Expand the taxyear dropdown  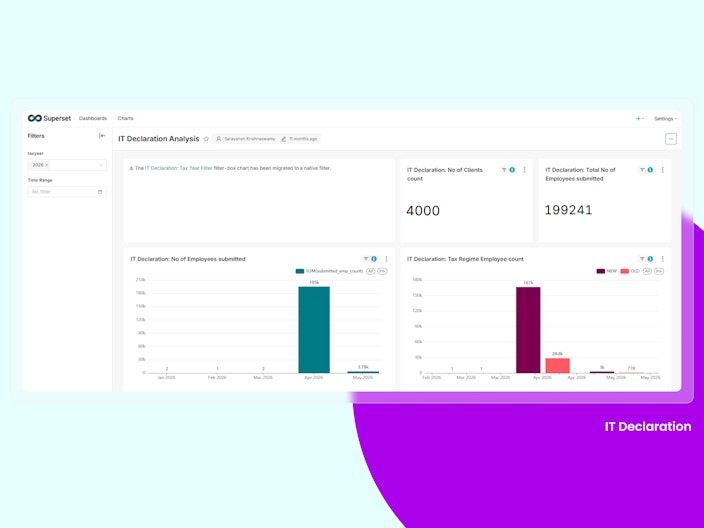tap(101, 165)
